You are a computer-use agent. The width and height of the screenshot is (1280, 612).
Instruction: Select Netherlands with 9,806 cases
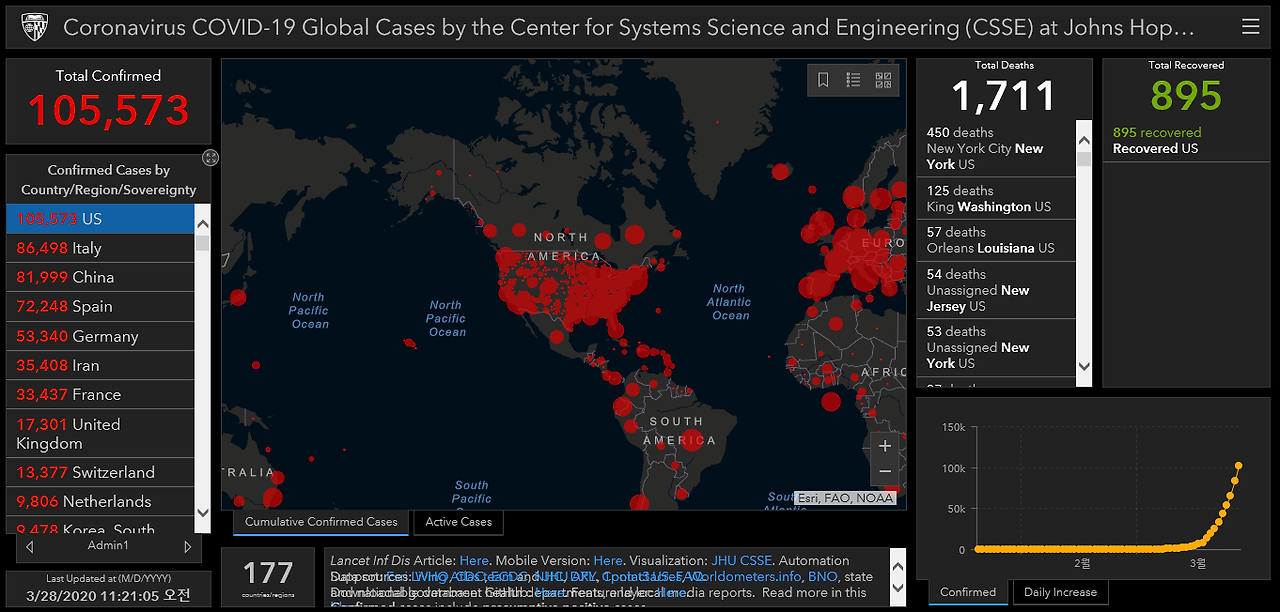coord(100,501)
